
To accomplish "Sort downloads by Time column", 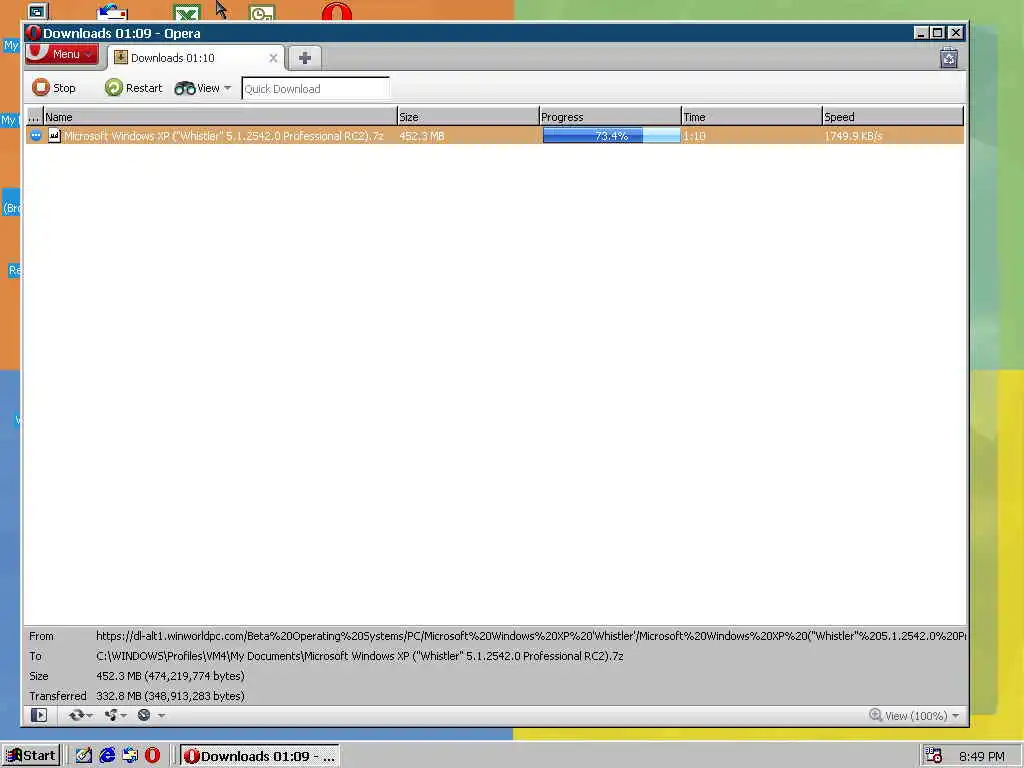I will click(752, 117).
